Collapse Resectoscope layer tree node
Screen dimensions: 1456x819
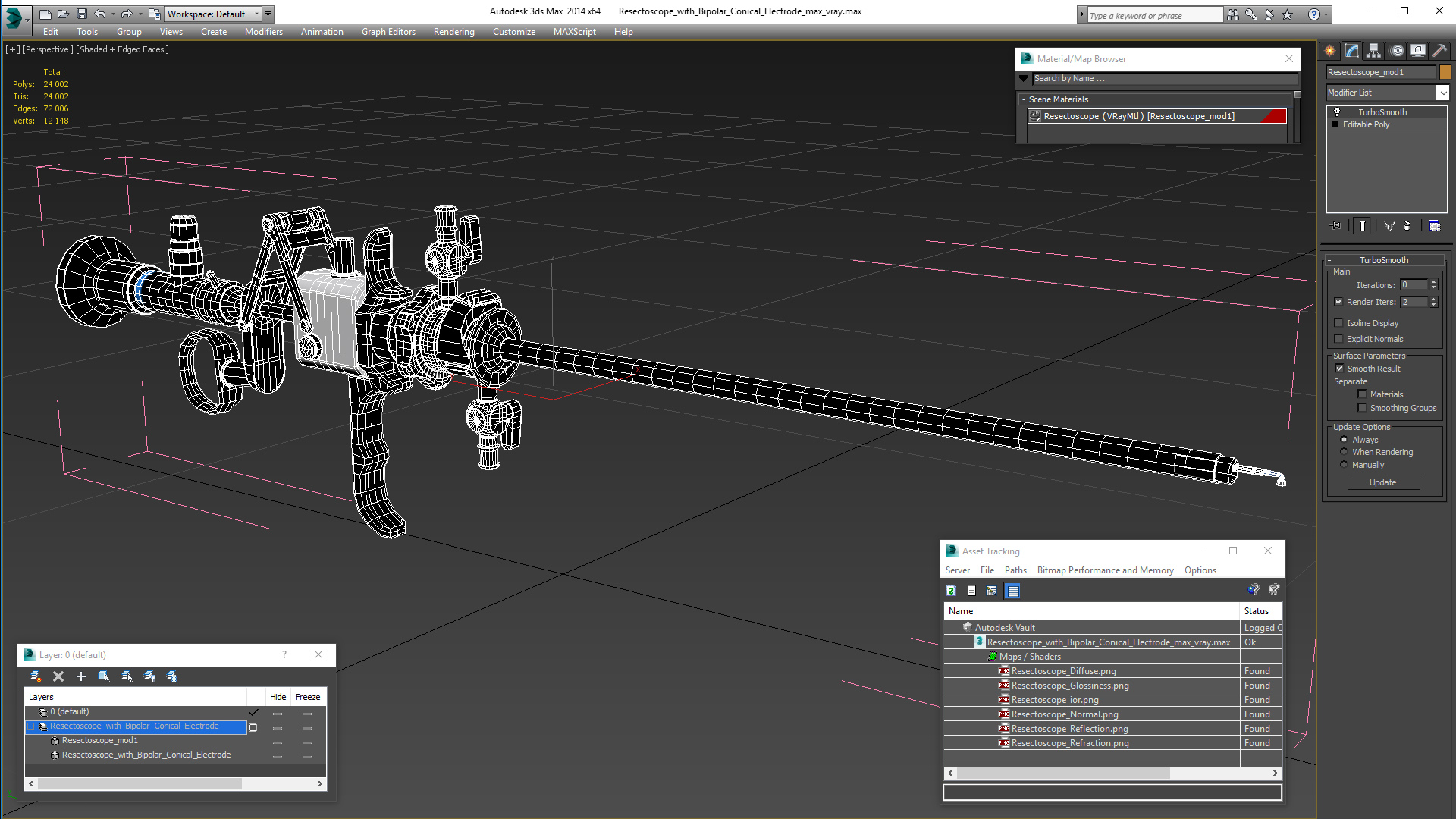click(31, 726)
